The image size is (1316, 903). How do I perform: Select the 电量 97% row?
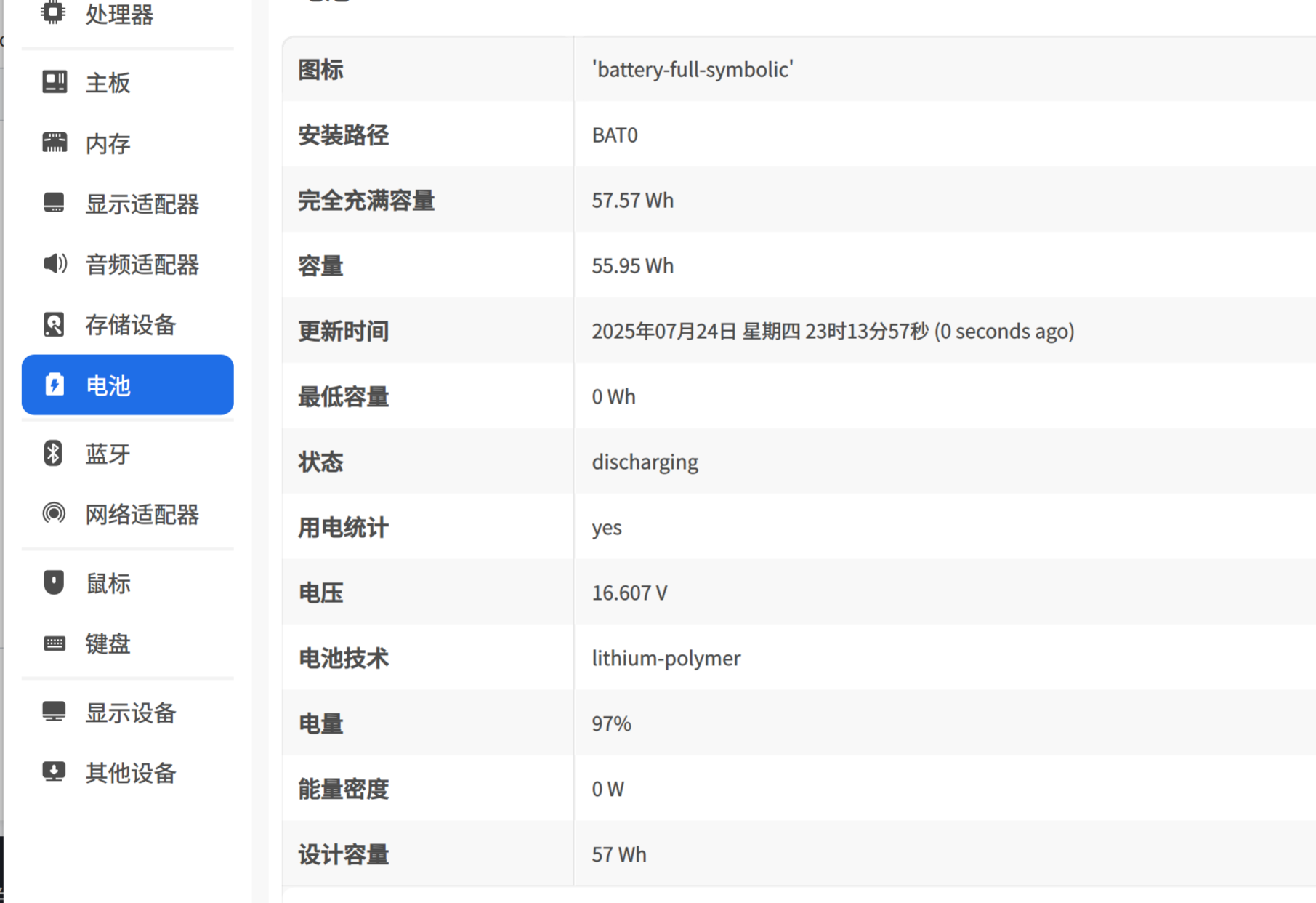799,723
